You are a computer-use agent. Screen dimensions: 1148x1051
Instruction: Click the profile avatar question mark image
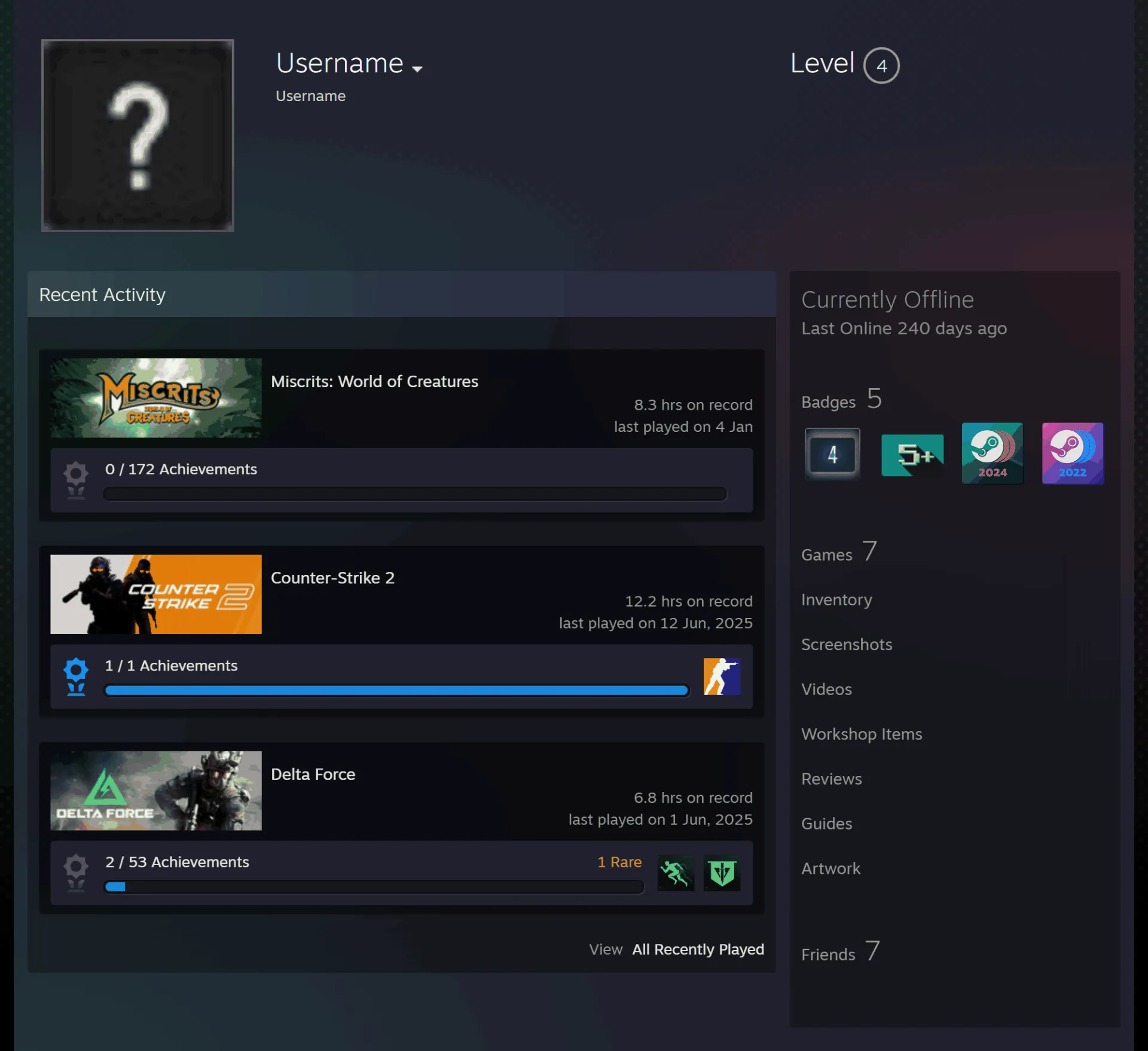[x=138, y=135]
